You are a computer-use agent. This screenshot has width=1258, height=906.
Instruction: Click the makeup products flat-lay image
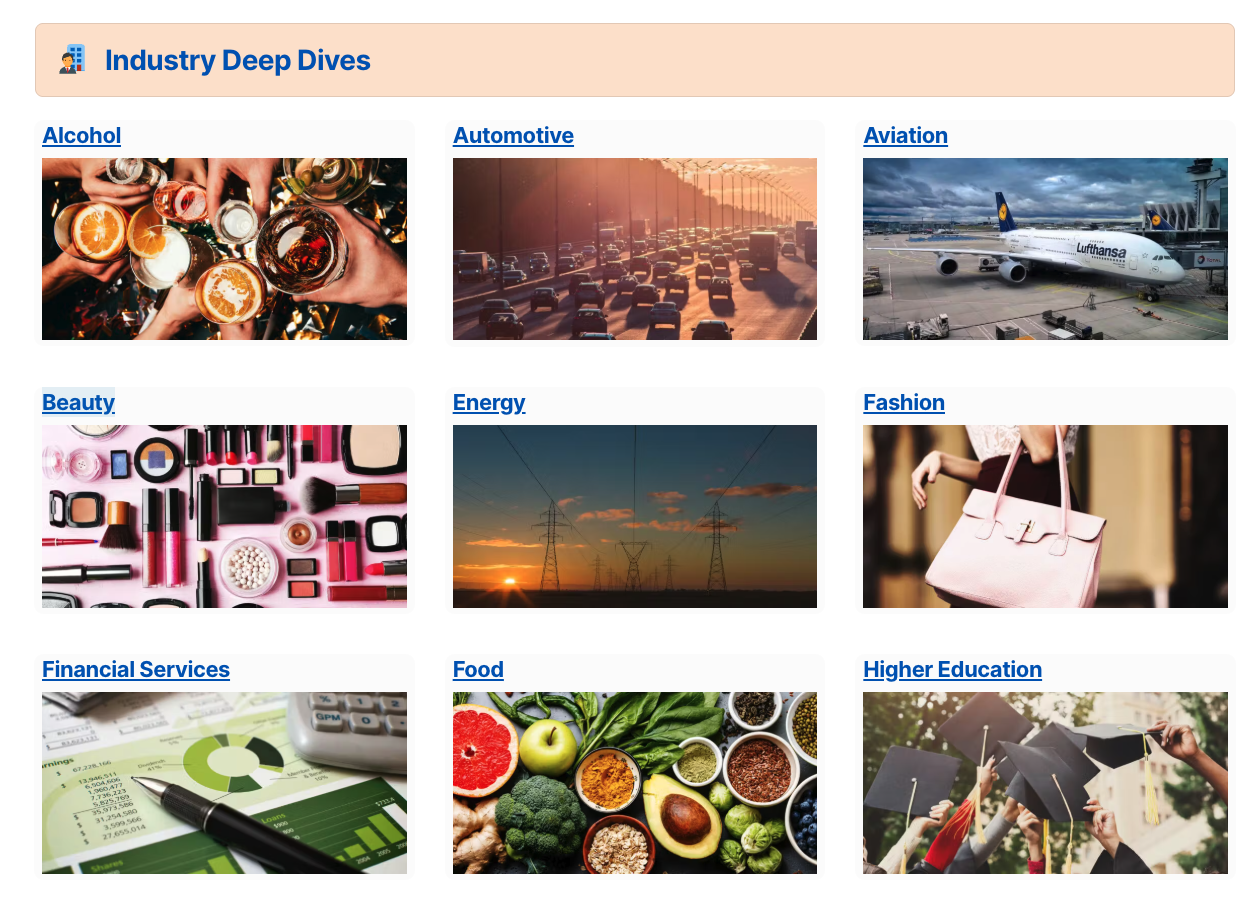tap(224, 516)
